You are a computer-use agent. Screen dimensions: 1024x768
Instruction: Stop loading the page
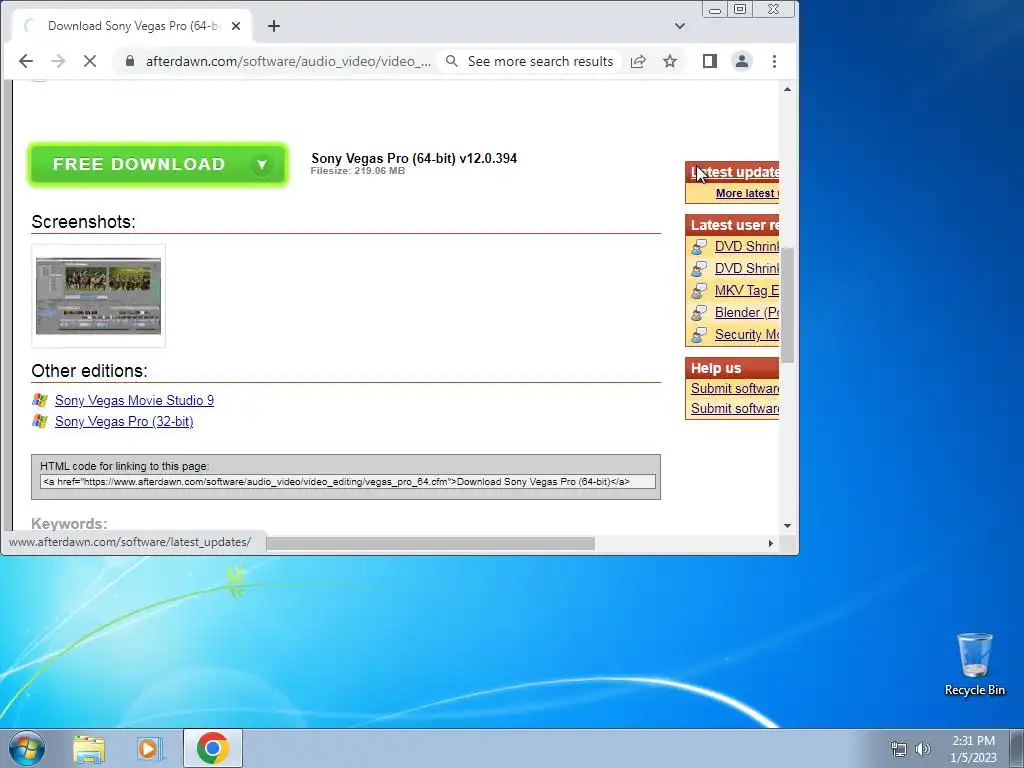[x=90, y=61]
